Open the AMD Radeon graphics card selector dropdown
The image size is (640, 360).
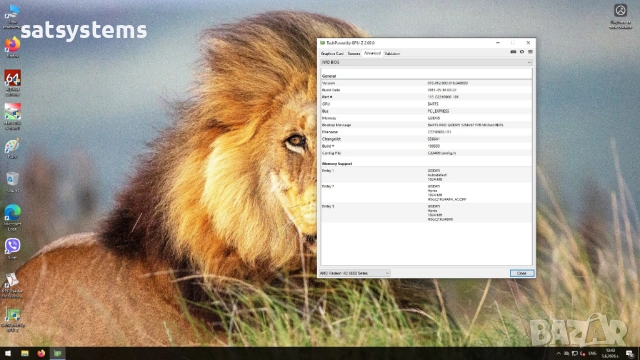point(354,273)
